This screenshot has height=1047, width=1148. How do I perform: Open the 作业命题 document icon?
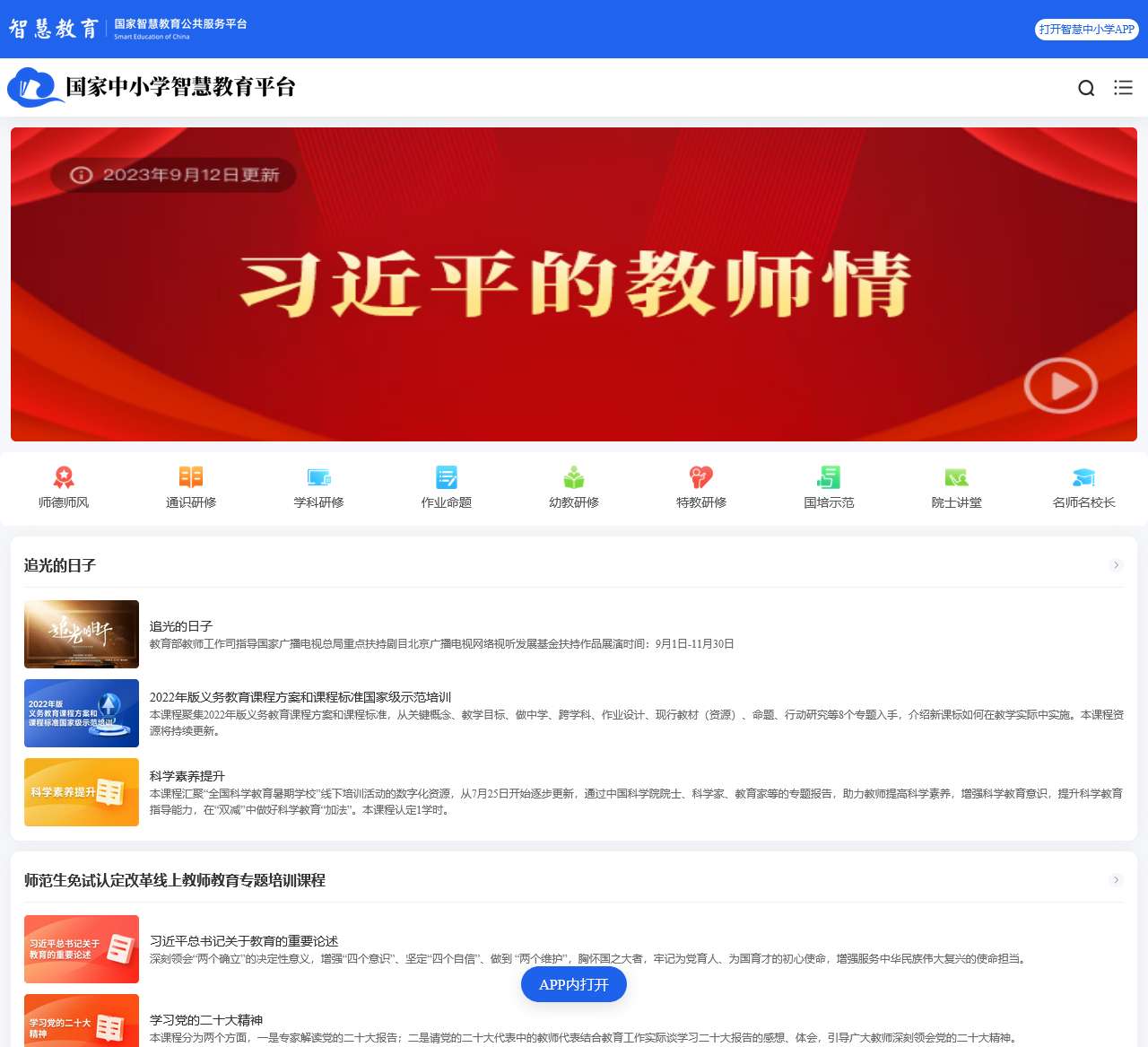pos(447,477)
